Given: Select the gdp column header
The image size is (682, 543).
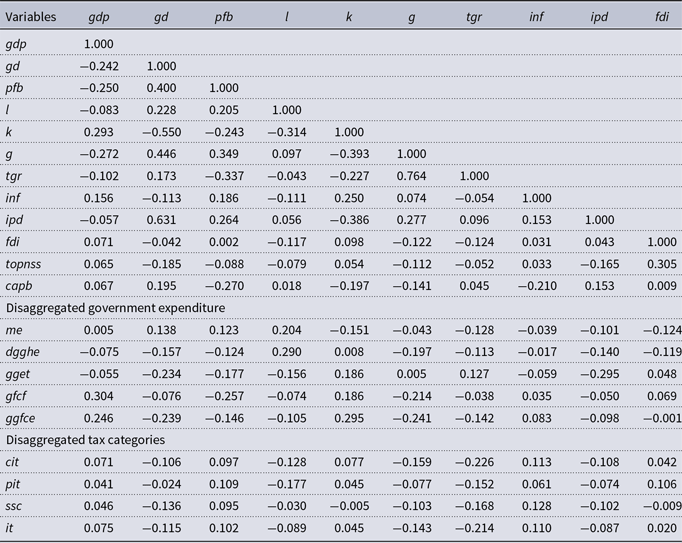Looking at the screenshot, I should point(99,17).
